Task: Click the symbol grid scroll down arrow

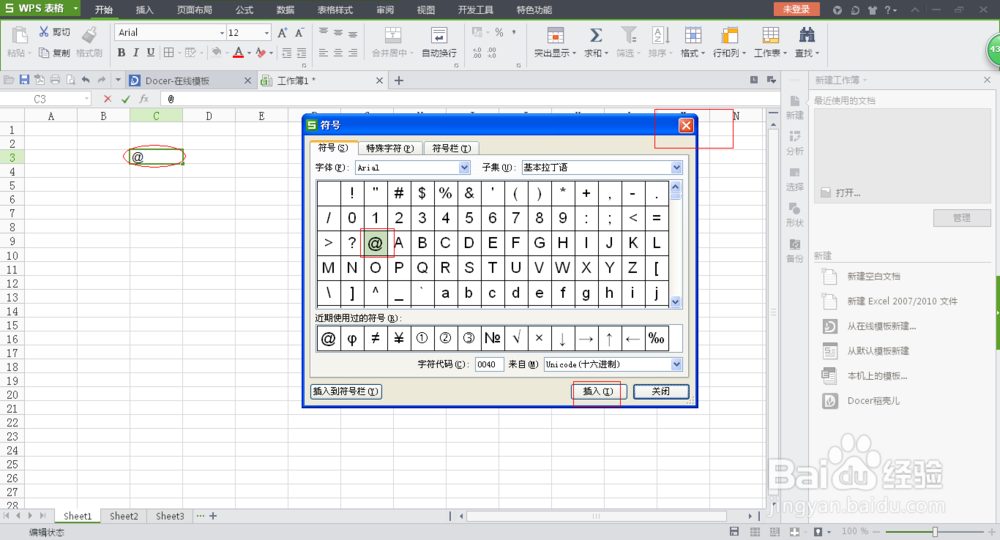Action: point(675,302)
